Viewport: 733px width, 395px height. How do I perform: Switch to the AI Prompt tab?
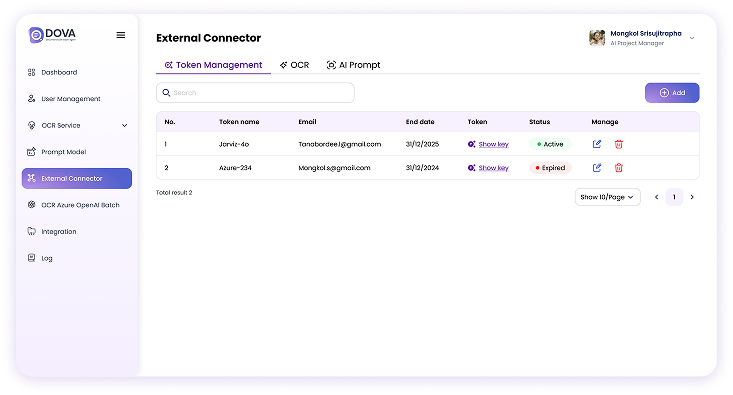(x=353, y=65)
